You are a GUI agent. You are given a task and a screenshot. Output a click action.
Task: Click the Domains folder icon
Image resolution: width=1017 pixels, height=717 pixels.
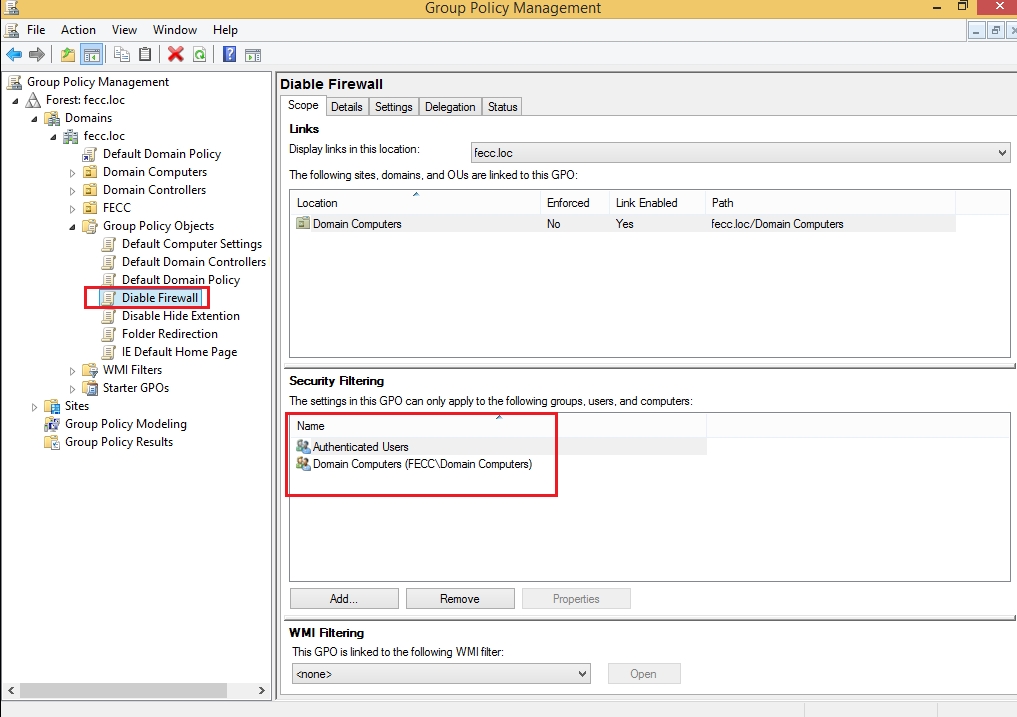[x=52, y=118]
